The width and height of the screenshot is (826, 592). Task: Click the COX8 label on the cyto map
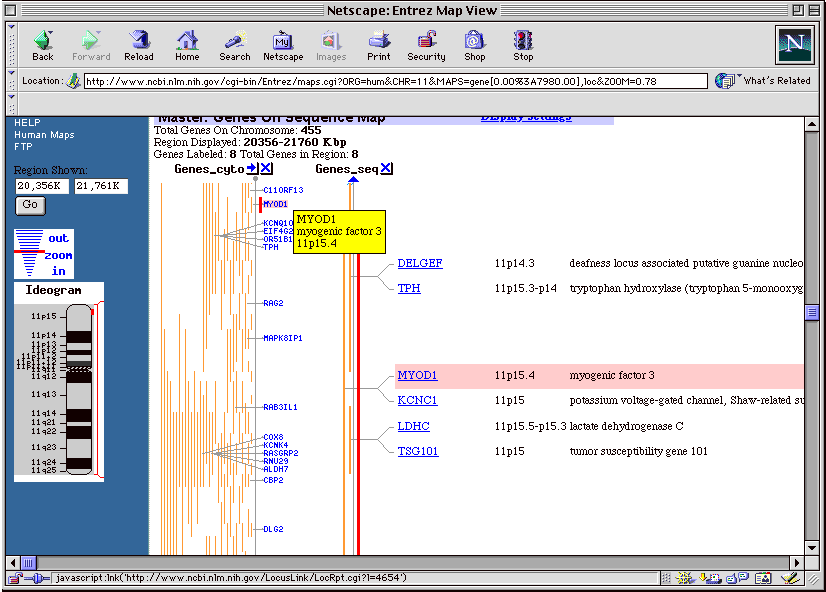[273, 437]
